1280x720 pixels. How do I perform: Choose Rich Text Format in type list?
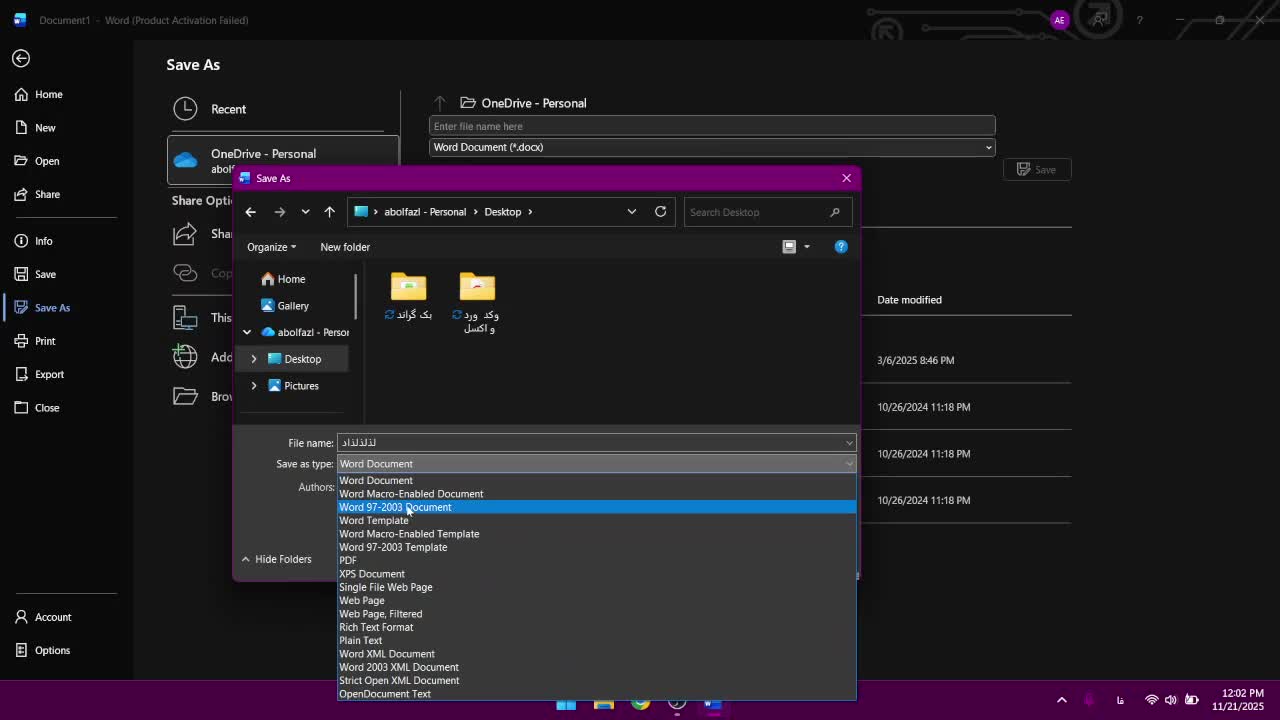coord(376,627)
